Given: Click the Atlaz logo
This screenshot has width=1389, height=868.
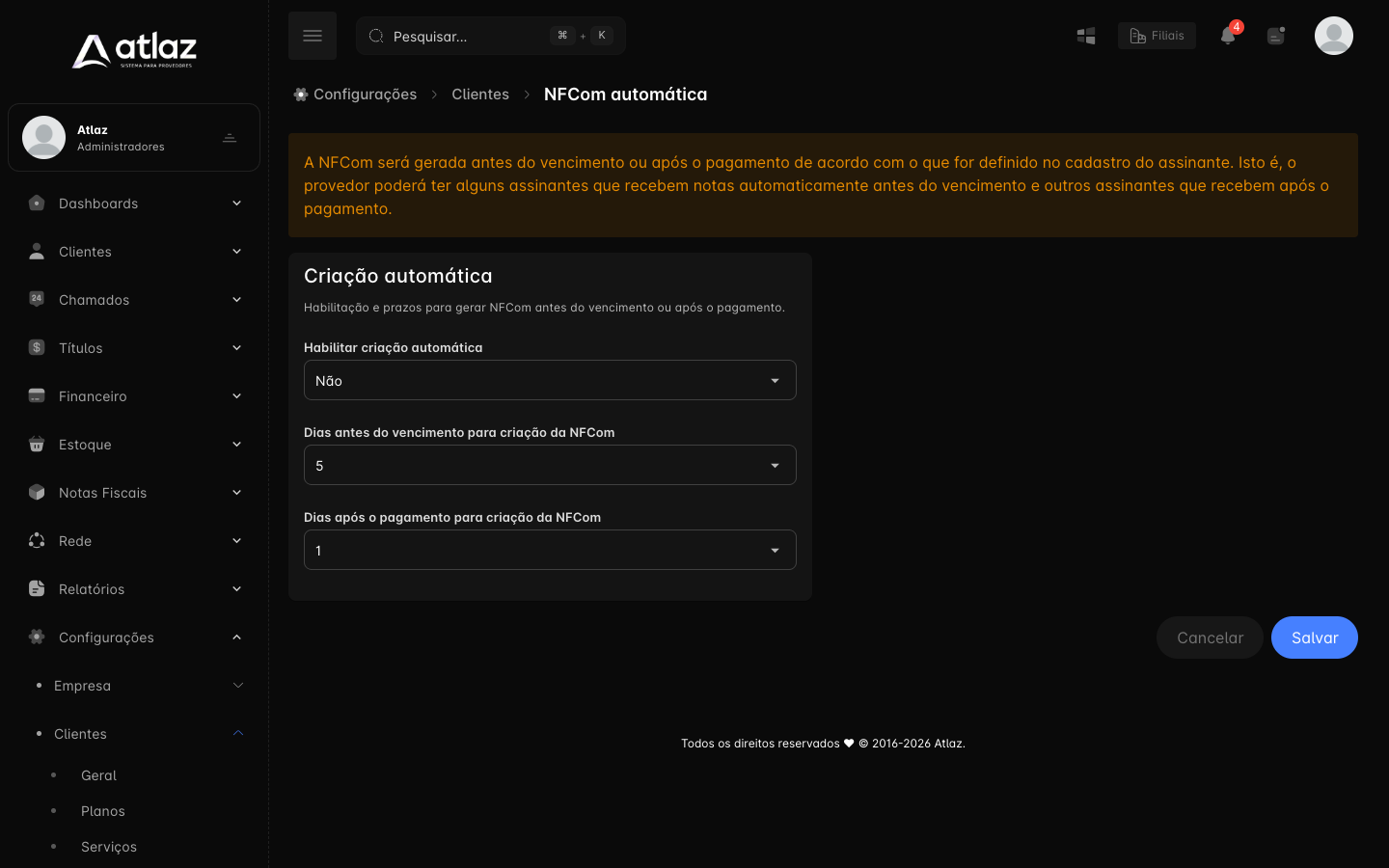Looking at the screenshot, I should pyautogui.click(x=134, y=51).
